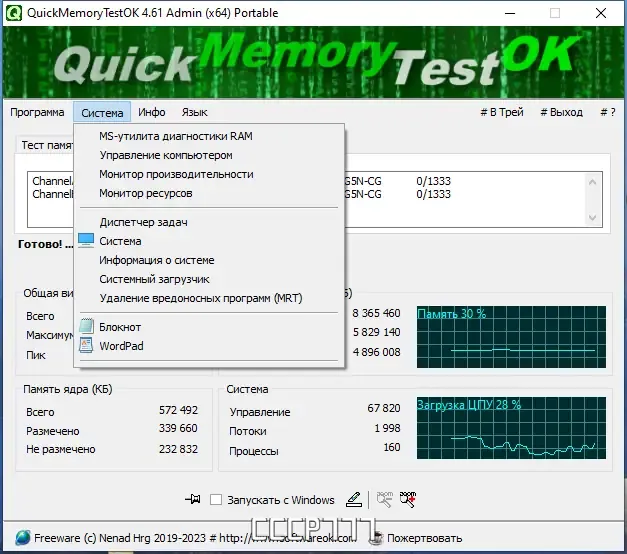Click the memory list scroll down arrow

point(593,218)
